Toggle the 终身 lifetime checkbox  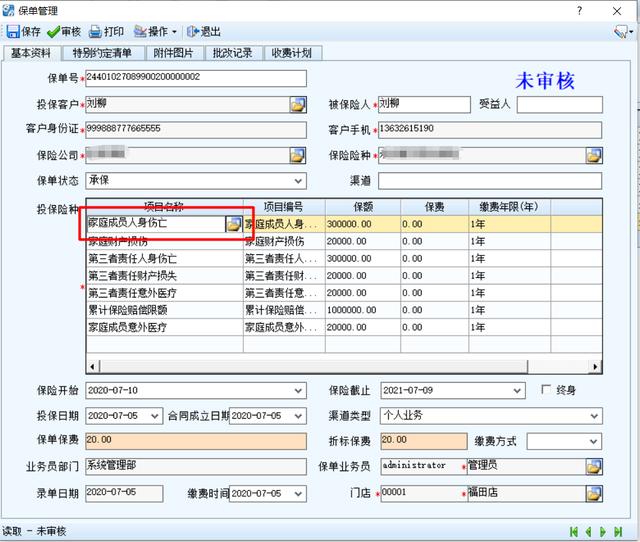click(x=546, y=389)
